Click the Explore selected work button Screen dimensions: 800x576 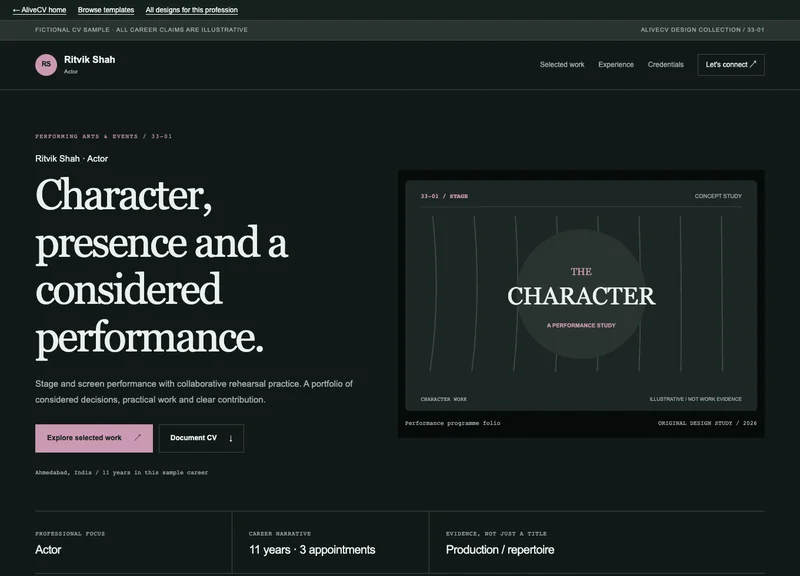tap(94, 438)
